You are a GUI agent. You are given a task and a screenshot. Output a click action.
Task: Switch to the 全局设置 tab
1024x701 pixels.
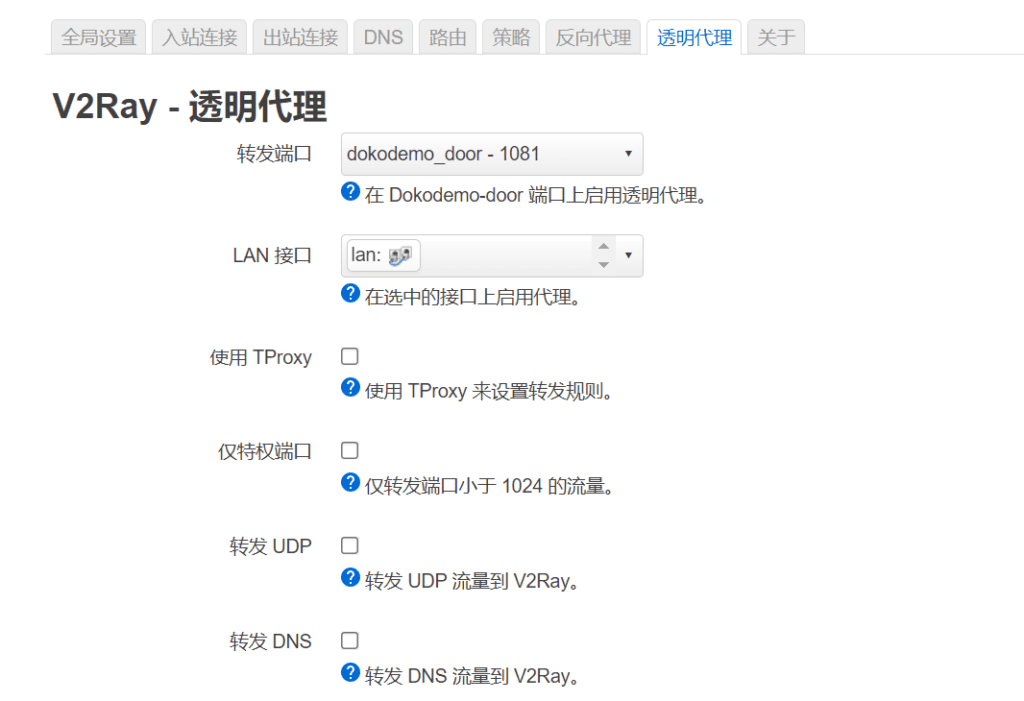pos(97,36)
